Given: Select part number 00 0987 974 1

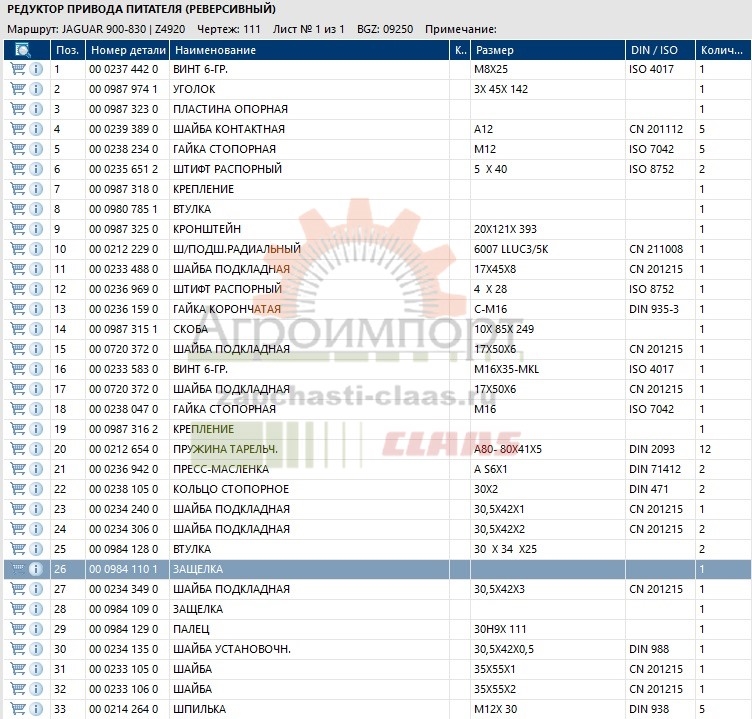Looking at the screenshot, I should click(x=123, y=89).
